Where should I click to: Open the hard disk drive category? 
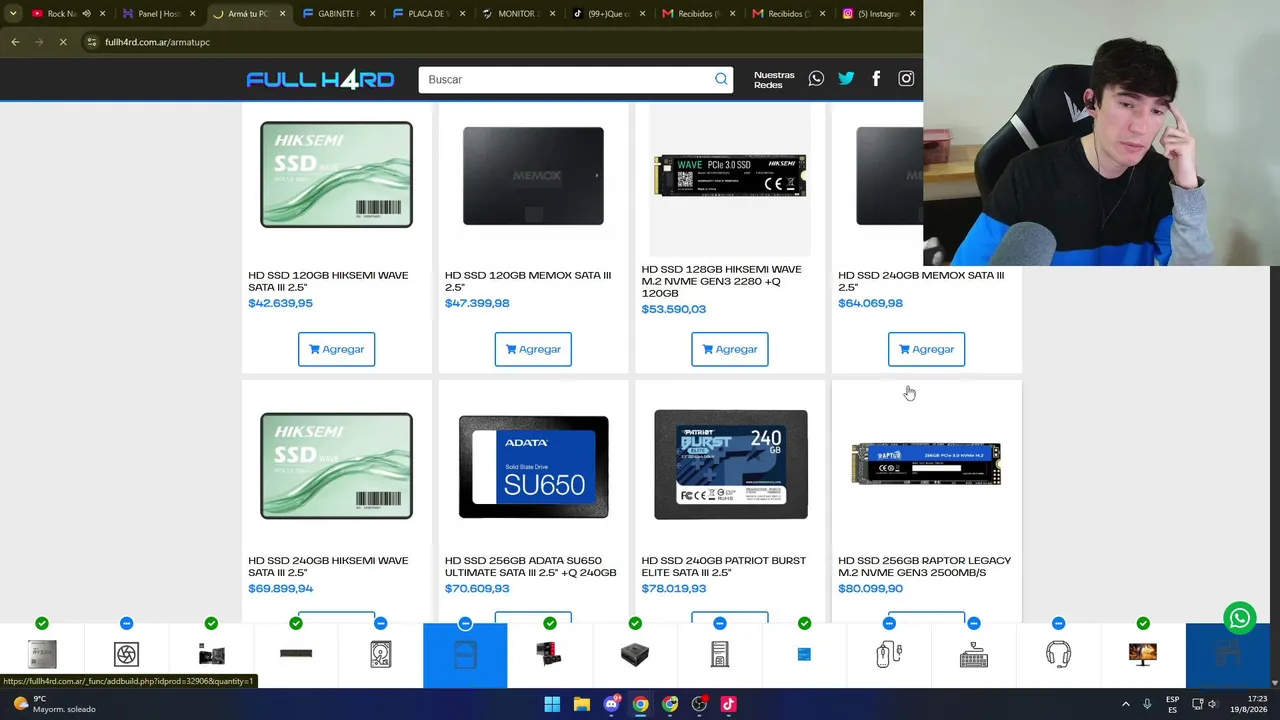click(x=380, y=655)
